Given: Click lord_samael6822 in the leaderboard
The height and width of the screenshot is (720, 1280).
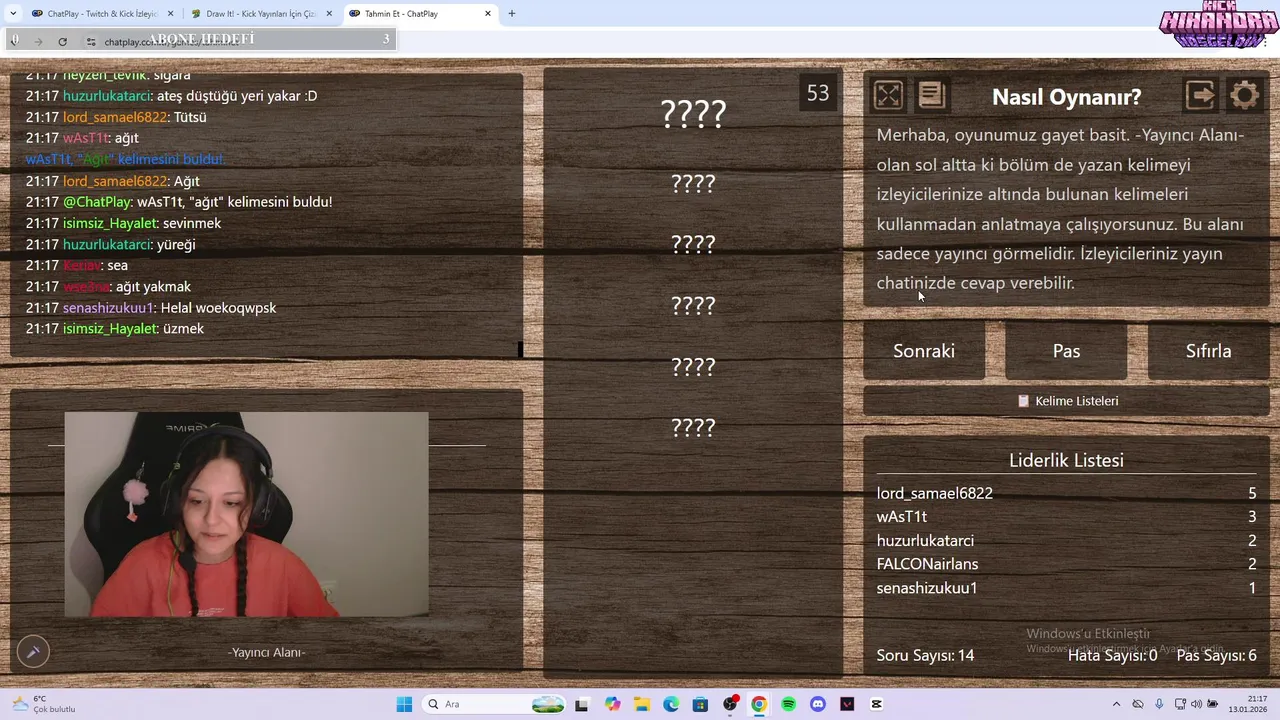Looking at the screenshot, I should click(x=935, y=493).
